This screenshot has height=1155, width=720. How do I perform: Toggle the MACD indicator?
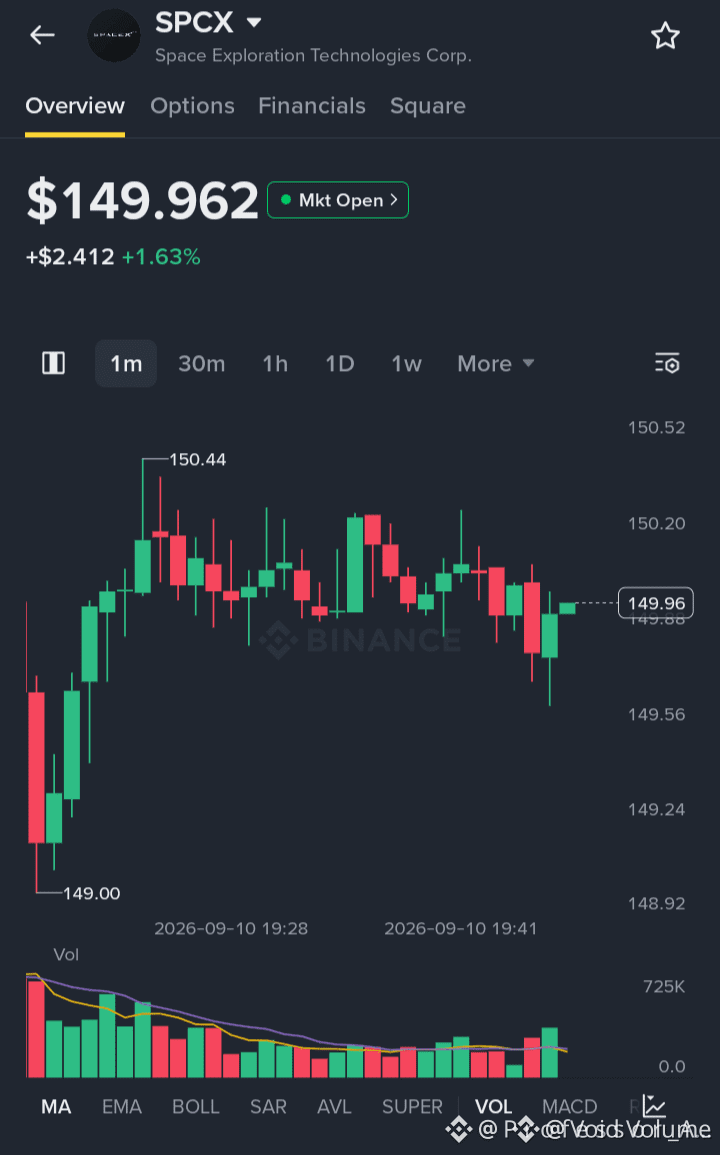tap(569, 1106)
